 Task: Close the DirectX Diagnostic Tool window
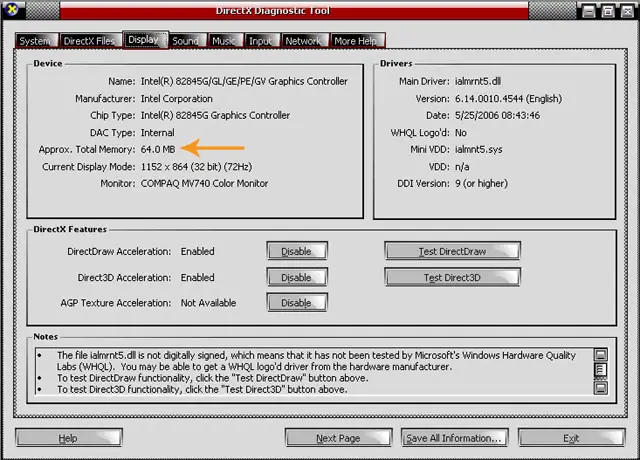[627, 11]
